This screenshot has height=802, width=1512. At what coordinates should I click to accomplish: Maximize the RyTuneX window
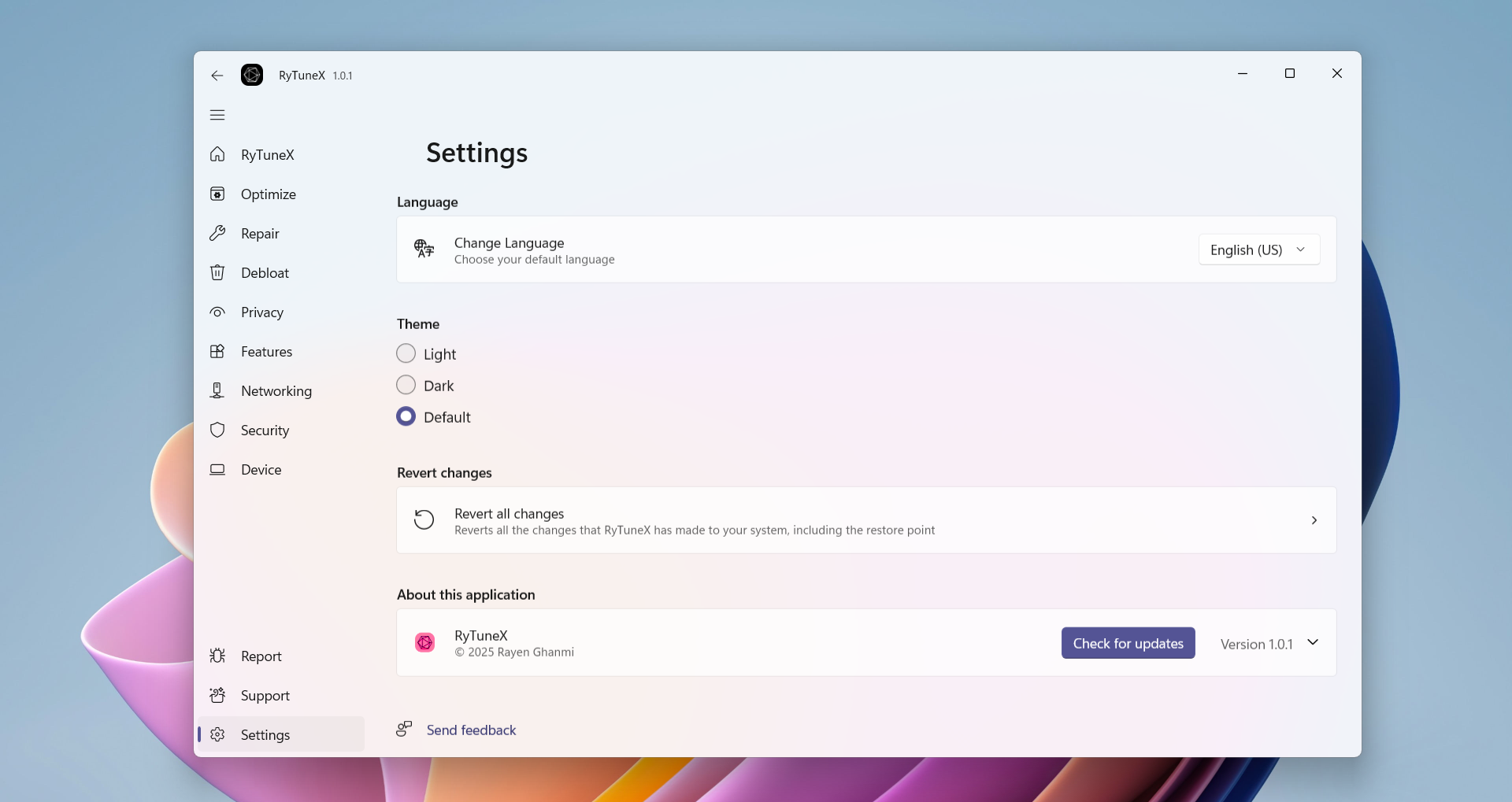coord(1290,73)
